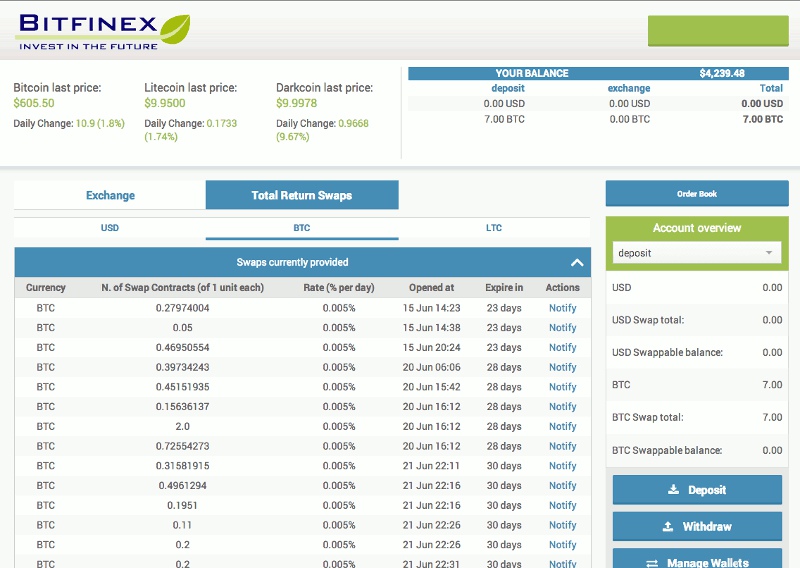Click Notify for the 0.4961294 BTC swap
Image resolution: width=800 pixels, height=568 pixels.
[x=562, y=486]
